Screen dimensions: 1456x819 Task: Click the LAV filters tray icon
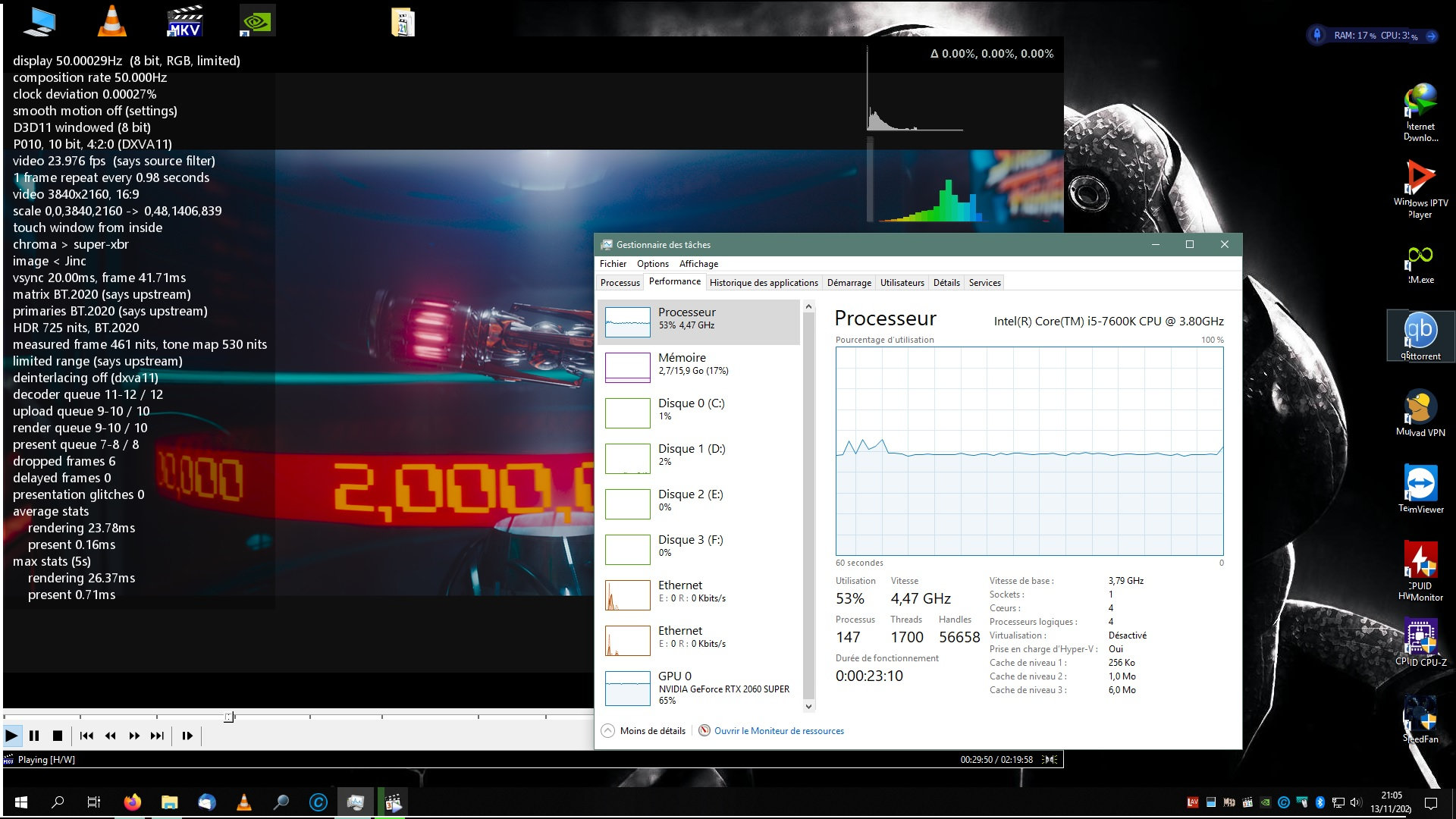[x=1193, y=802]
